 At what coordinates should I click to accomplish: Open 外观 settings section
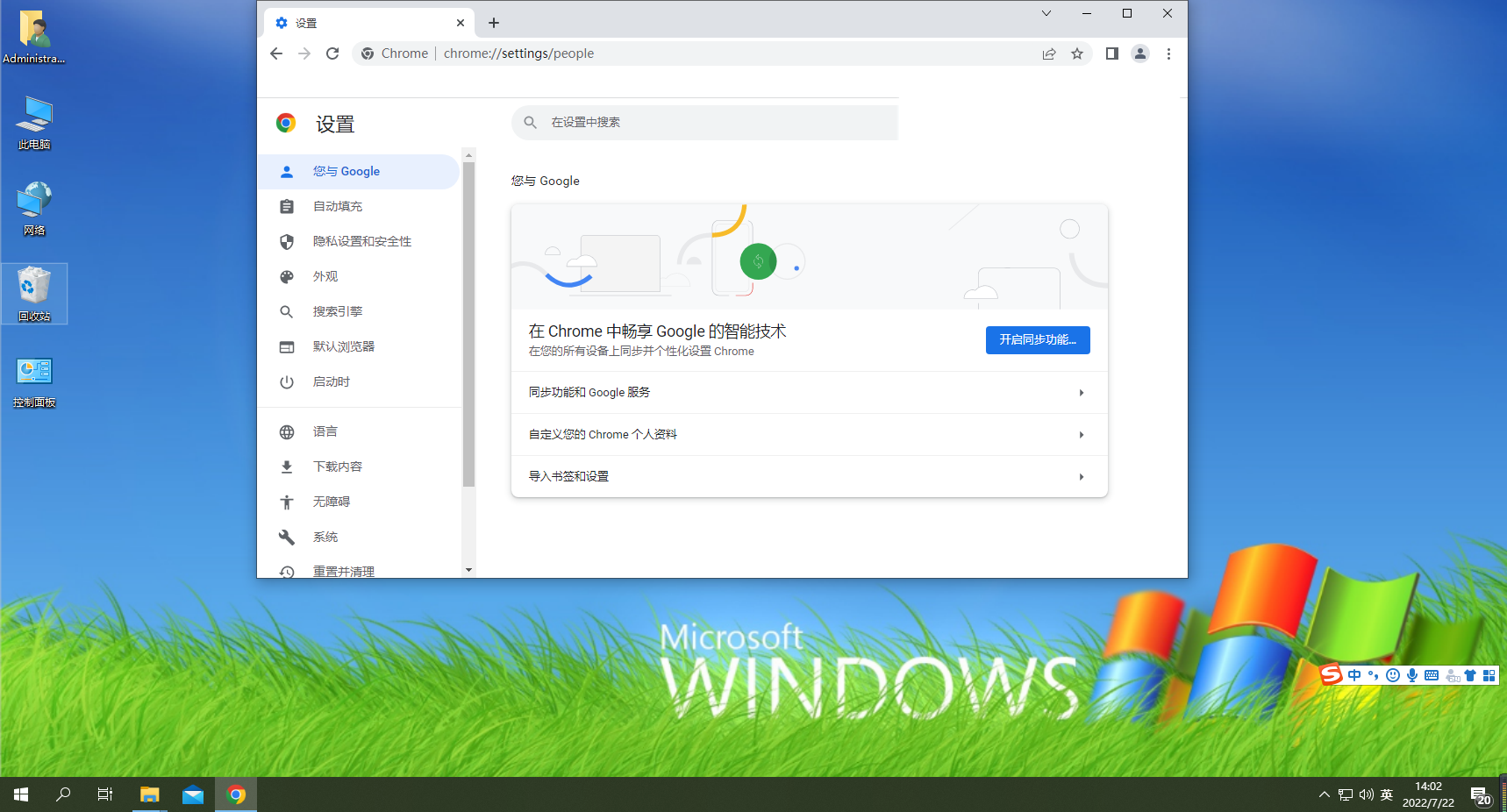click(x=358, y=277)
